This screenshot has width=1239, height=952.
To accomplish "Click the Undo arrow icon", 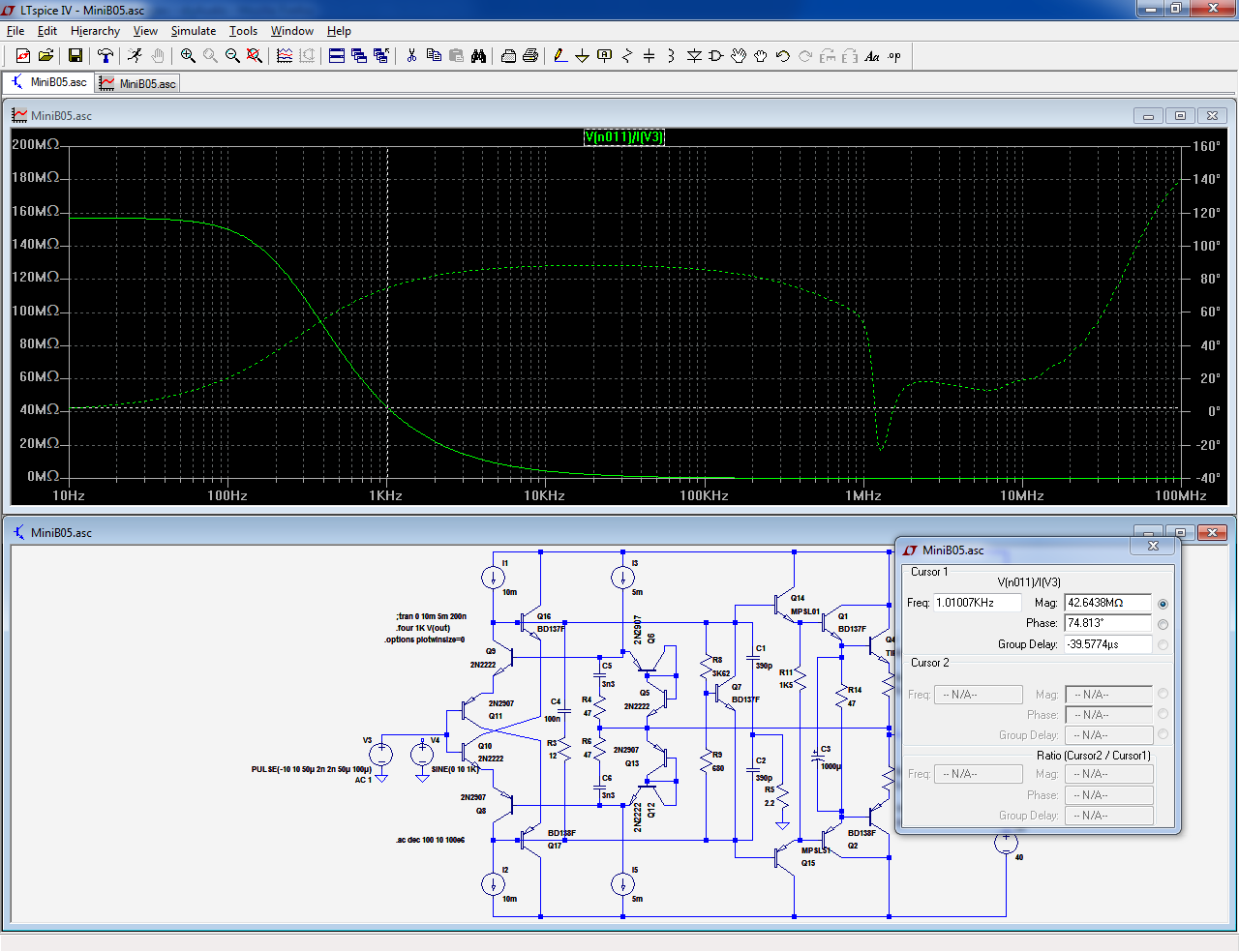I will pos(783,56).
